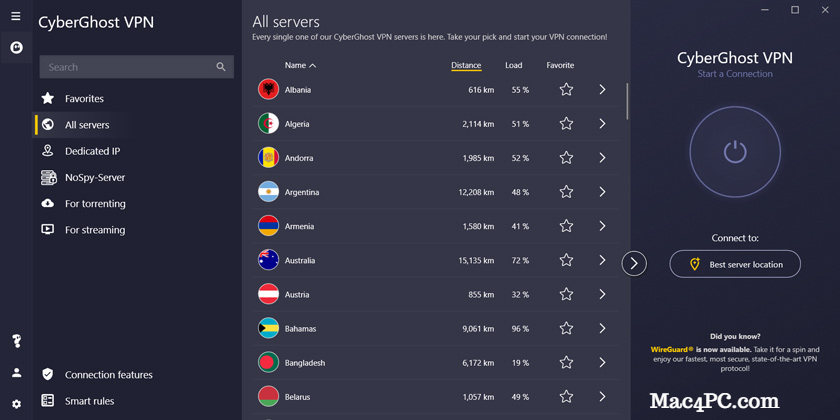Click the Australia flag icon

click(x=268, y=260)
